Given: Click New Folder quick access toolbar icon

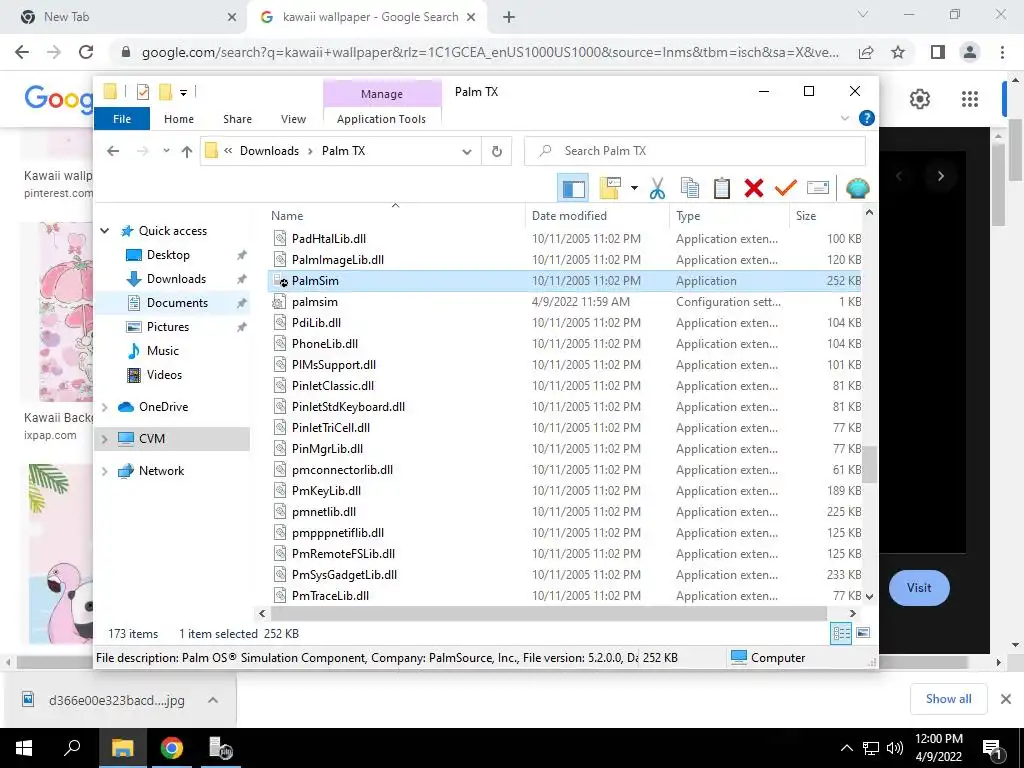Looking at the screenshot, I should [165, 92].
